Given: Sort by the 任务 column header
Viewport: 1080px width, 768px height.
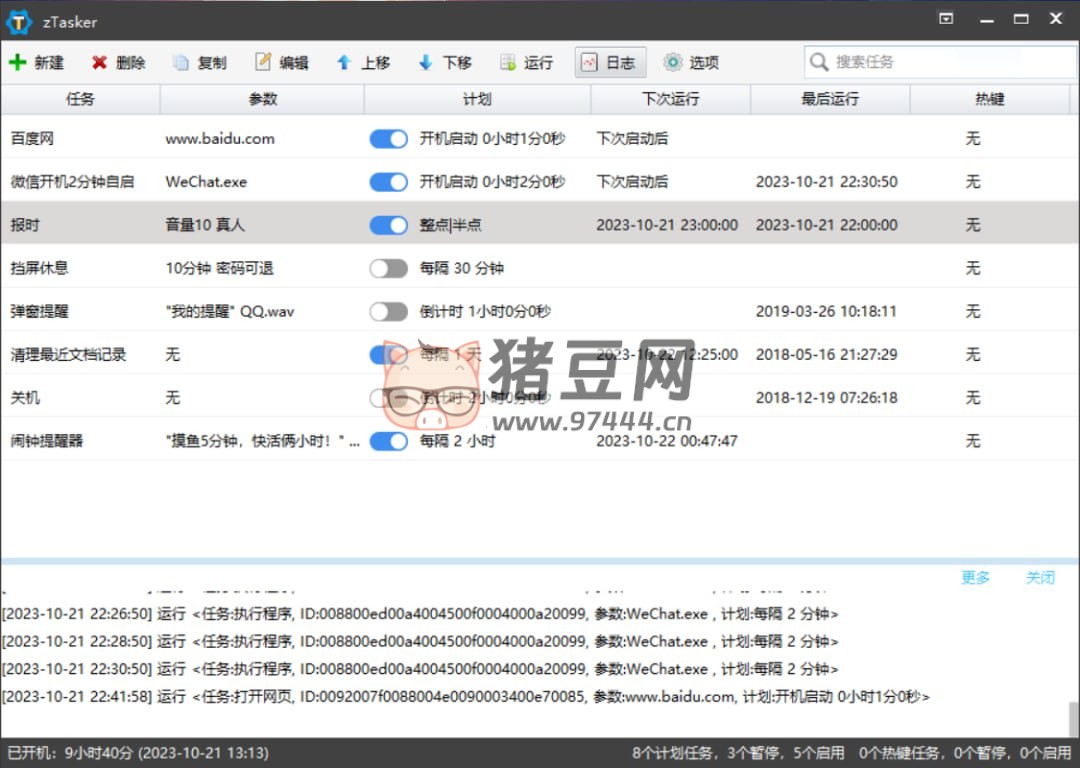Looking at the screenshot, I should click(x=80, y=99).
